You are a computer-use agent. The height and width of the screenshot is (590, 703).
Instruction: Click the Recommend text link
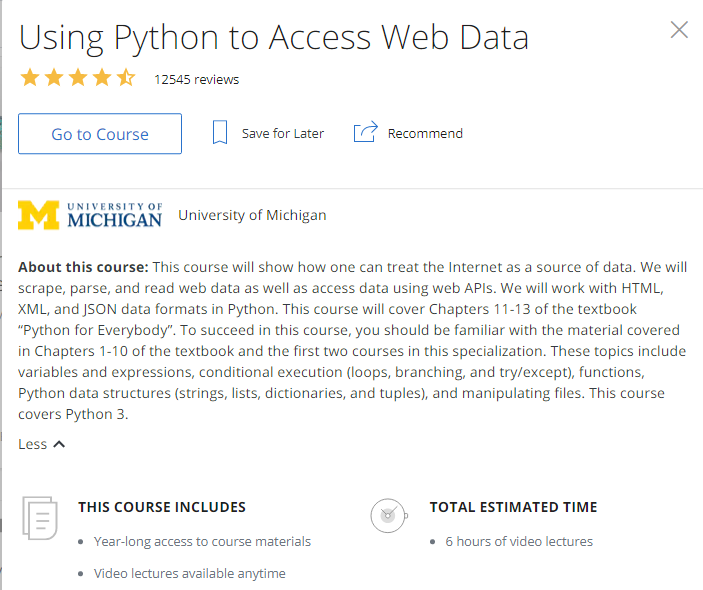tap(425, 134)
